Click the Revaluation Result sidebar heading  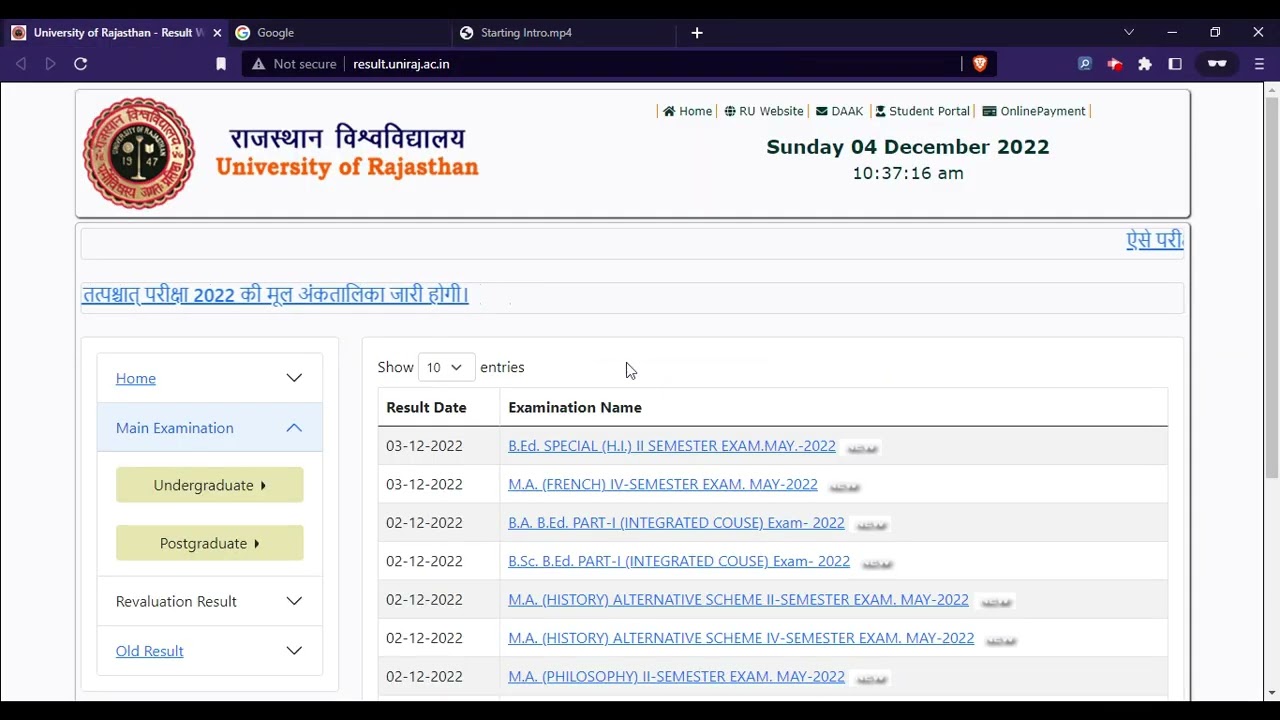coord(176,601)
